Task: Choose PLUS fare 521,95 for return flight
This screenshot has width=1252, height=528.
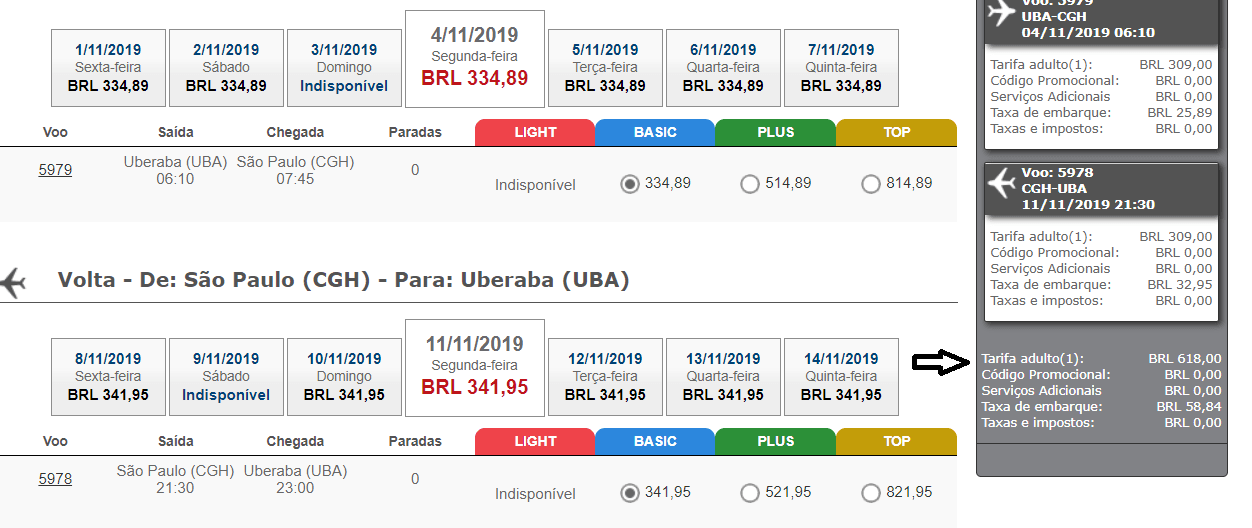Action: (749, 493)
